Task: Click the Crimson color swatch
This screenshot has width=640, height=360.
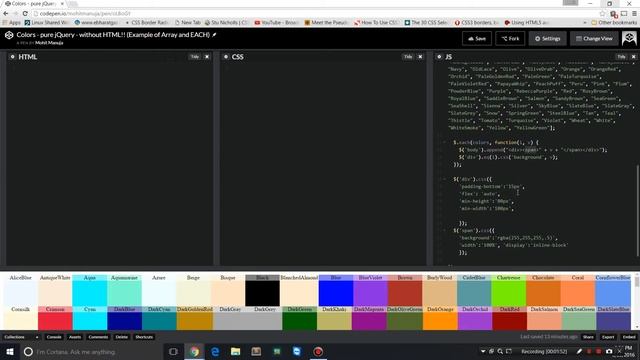Action: click(x=55, y=318)
